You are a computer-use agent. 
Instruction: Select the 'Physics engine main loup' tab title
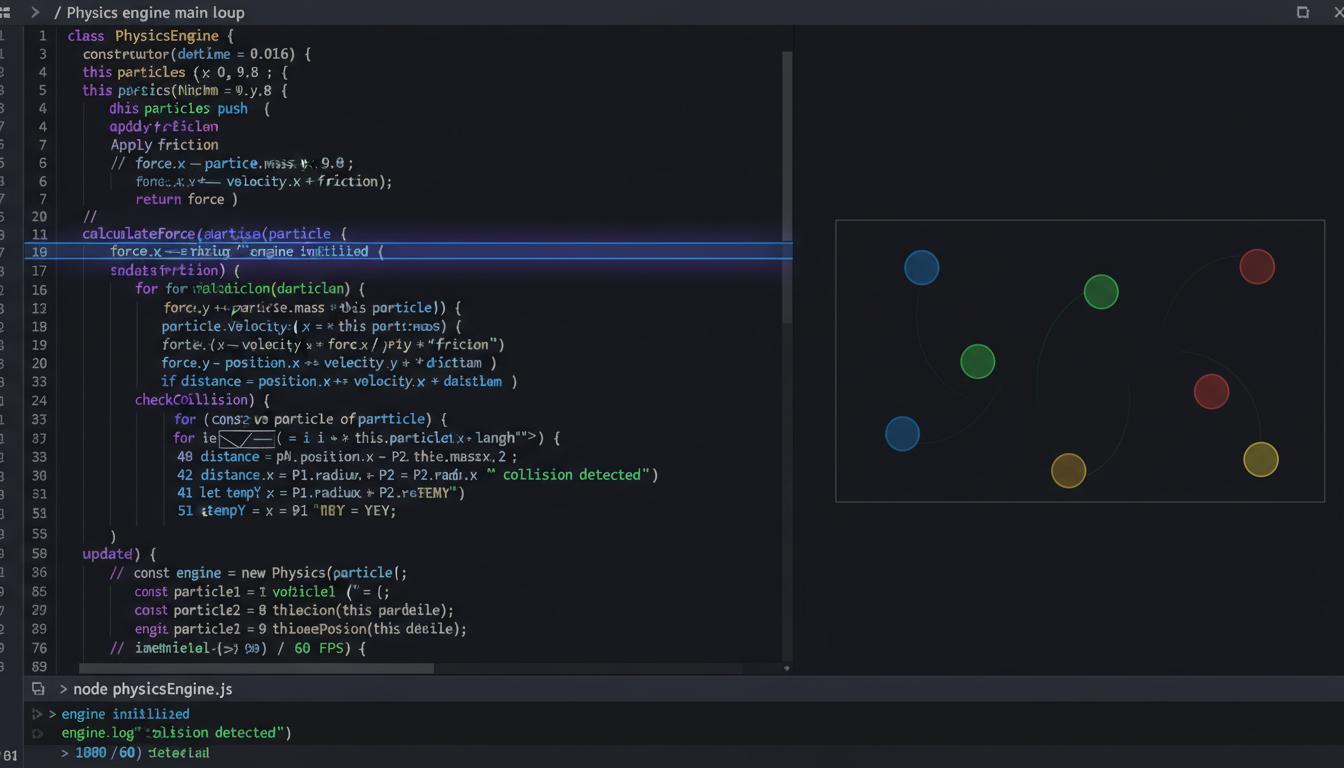tap(155, 13)
